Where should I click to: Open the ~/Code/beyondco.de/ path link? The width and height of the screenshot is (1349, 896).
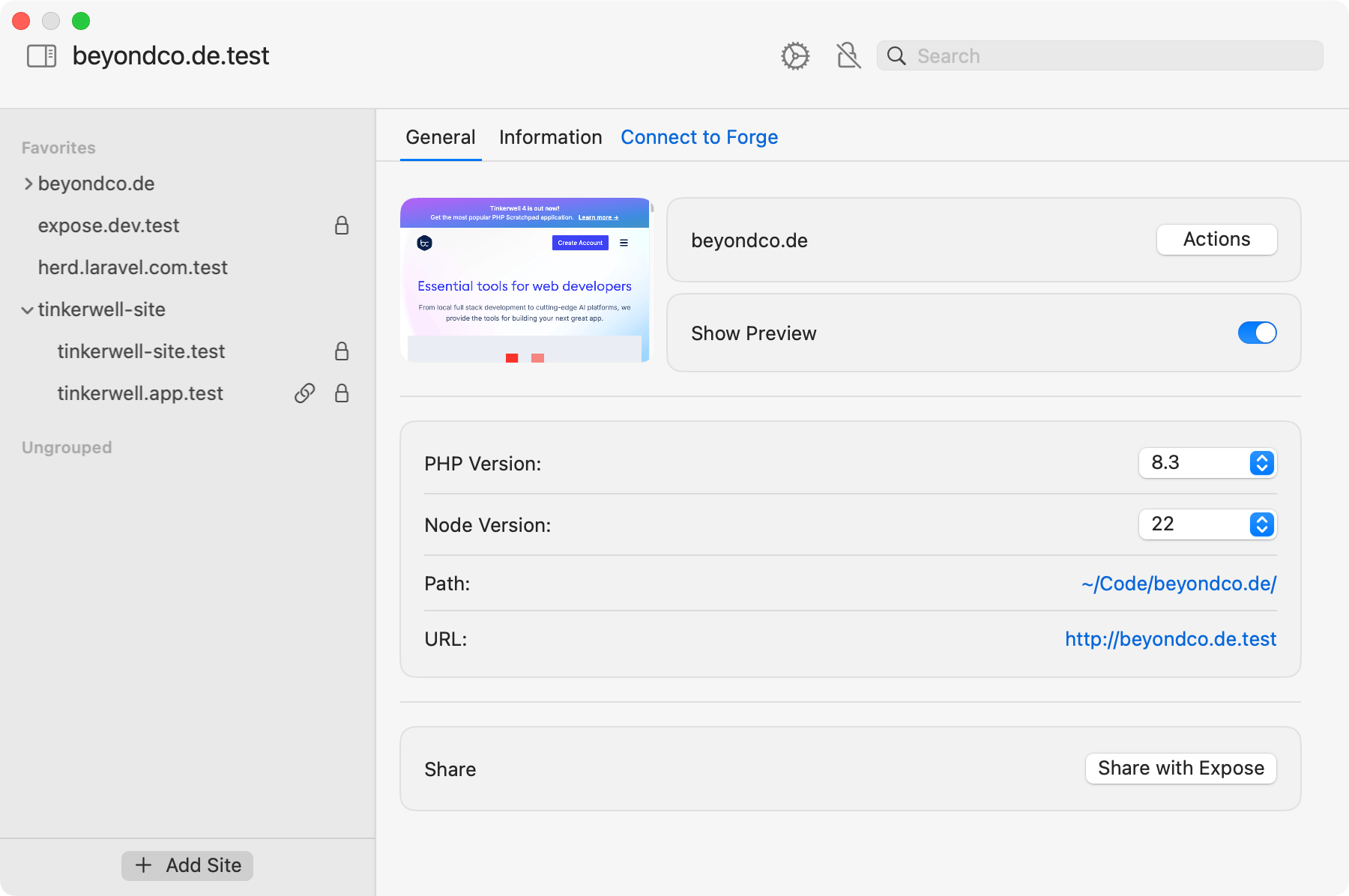pyautogui.click(x=1179, y=584)
